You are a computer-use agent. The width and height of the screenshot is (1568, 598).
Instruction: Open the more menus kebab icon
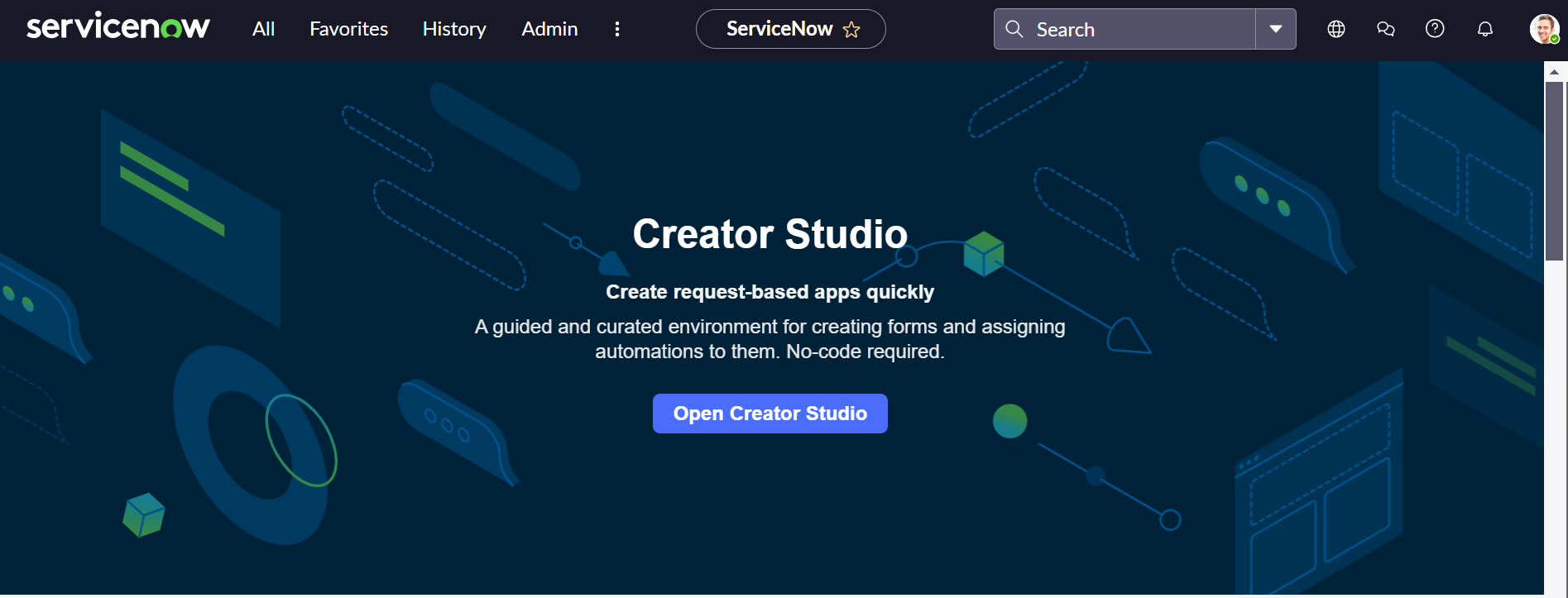click(x=617, y=29)
